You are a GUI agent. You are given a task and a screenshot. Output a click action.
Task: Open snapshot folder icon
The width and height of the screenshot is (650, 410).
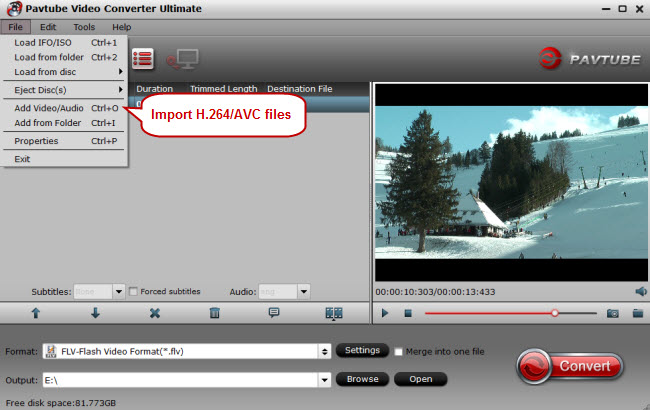[x=638, y=313]
